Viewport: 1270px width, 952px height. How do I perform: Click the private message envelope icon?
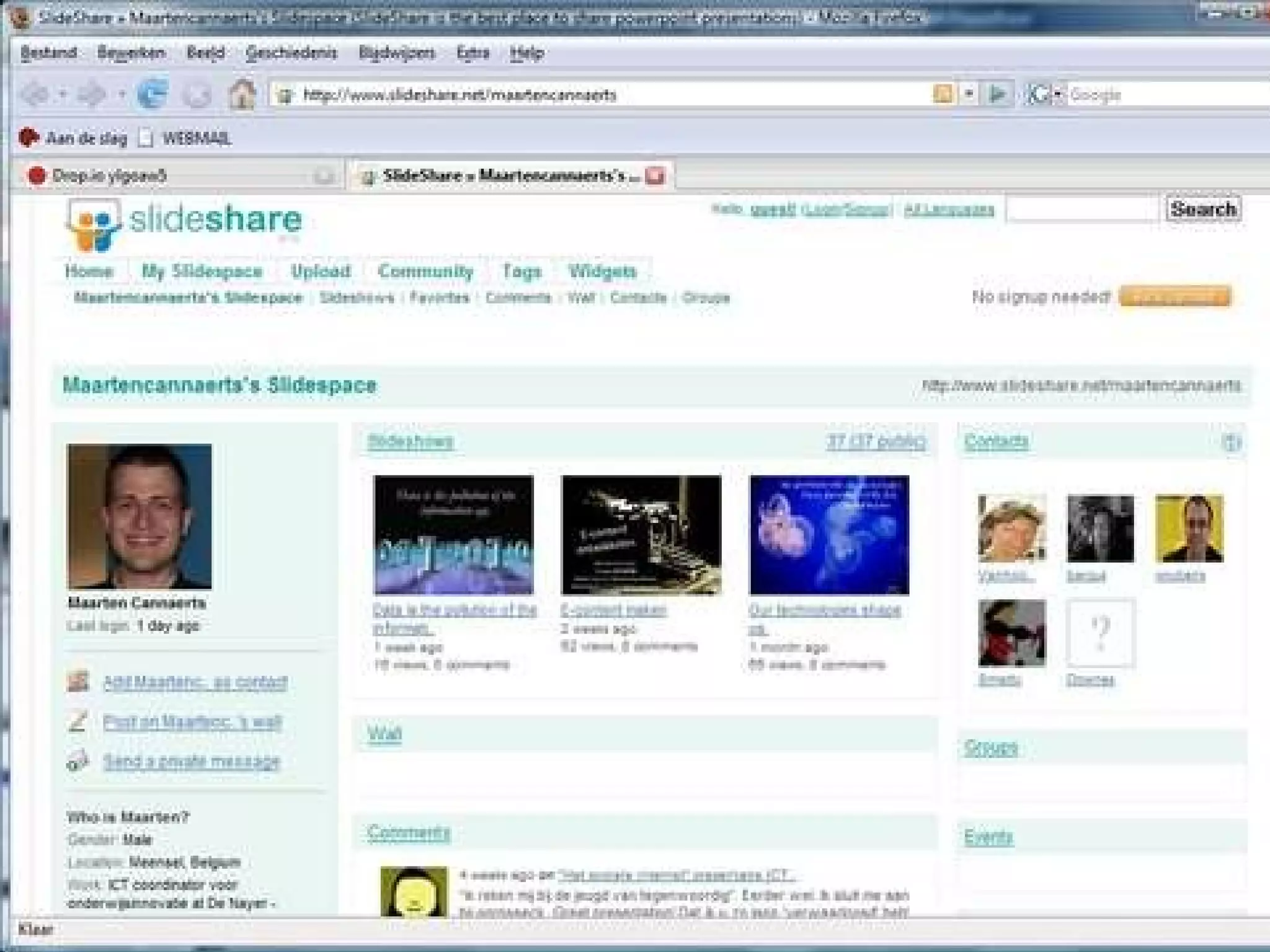78,760
